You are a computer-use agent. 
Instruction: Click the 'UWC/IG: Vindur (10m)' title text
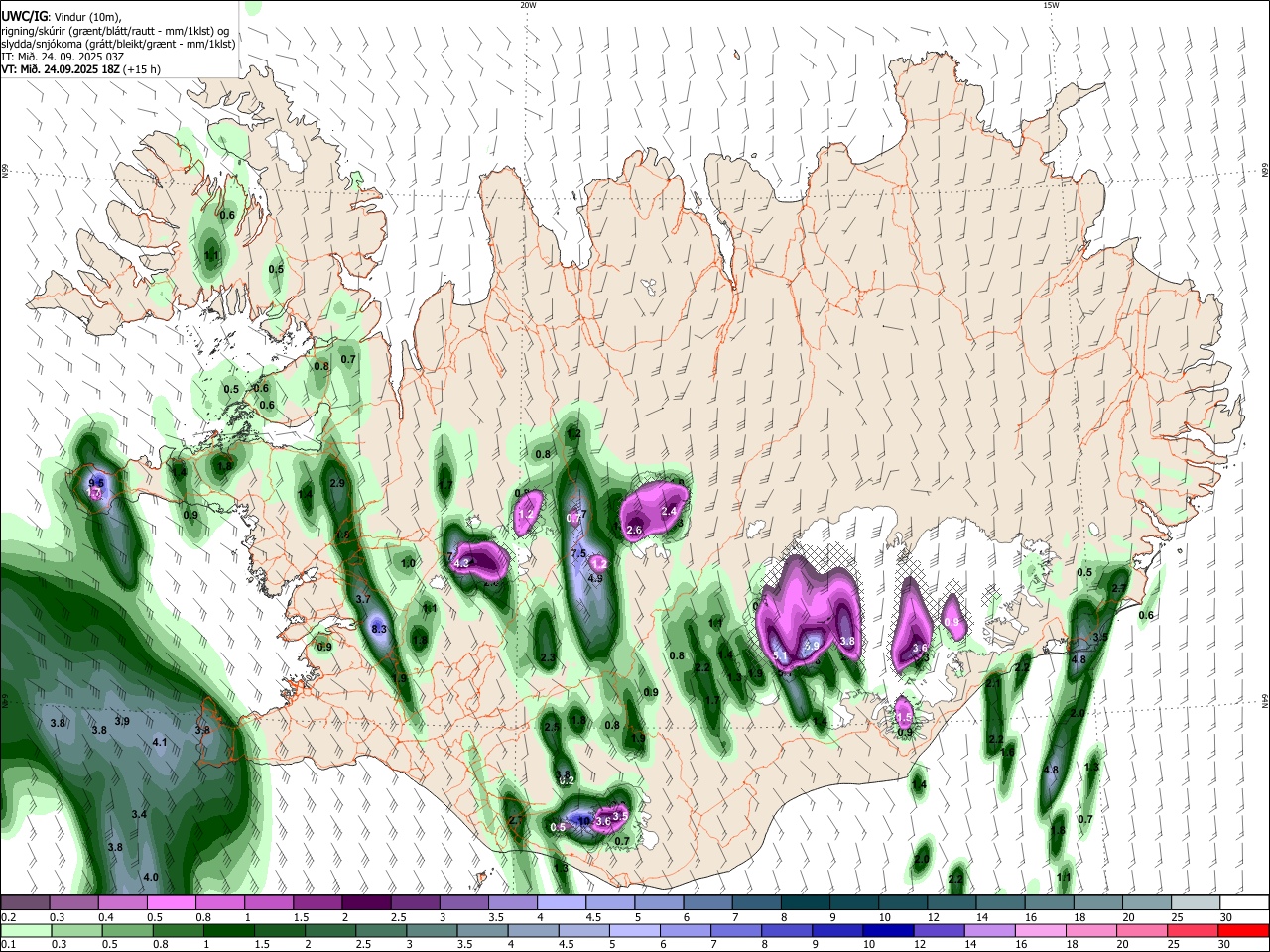[61, 15]
